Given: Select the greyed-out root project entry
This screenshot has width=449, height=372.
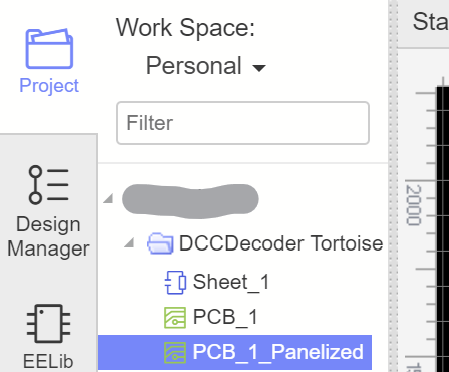Looking at the screenshot, I should [190, 199].
